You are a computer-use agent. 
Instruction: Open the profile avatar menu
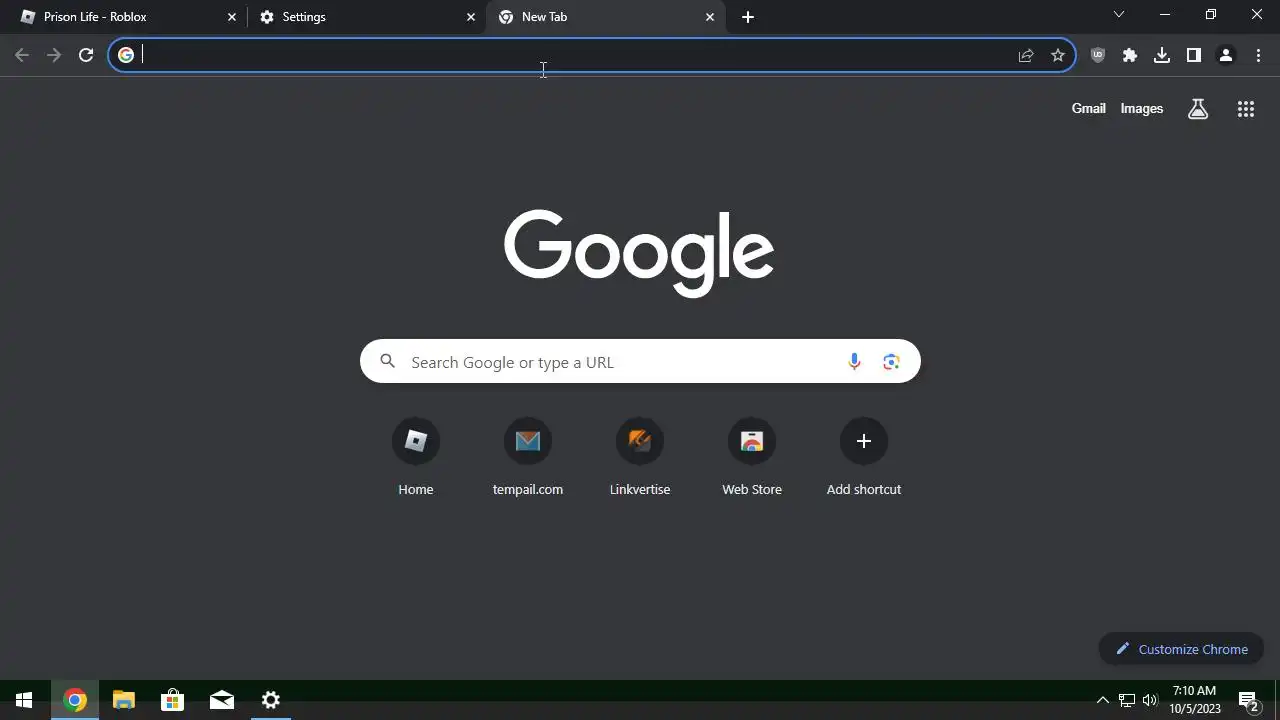(1226, 55)
